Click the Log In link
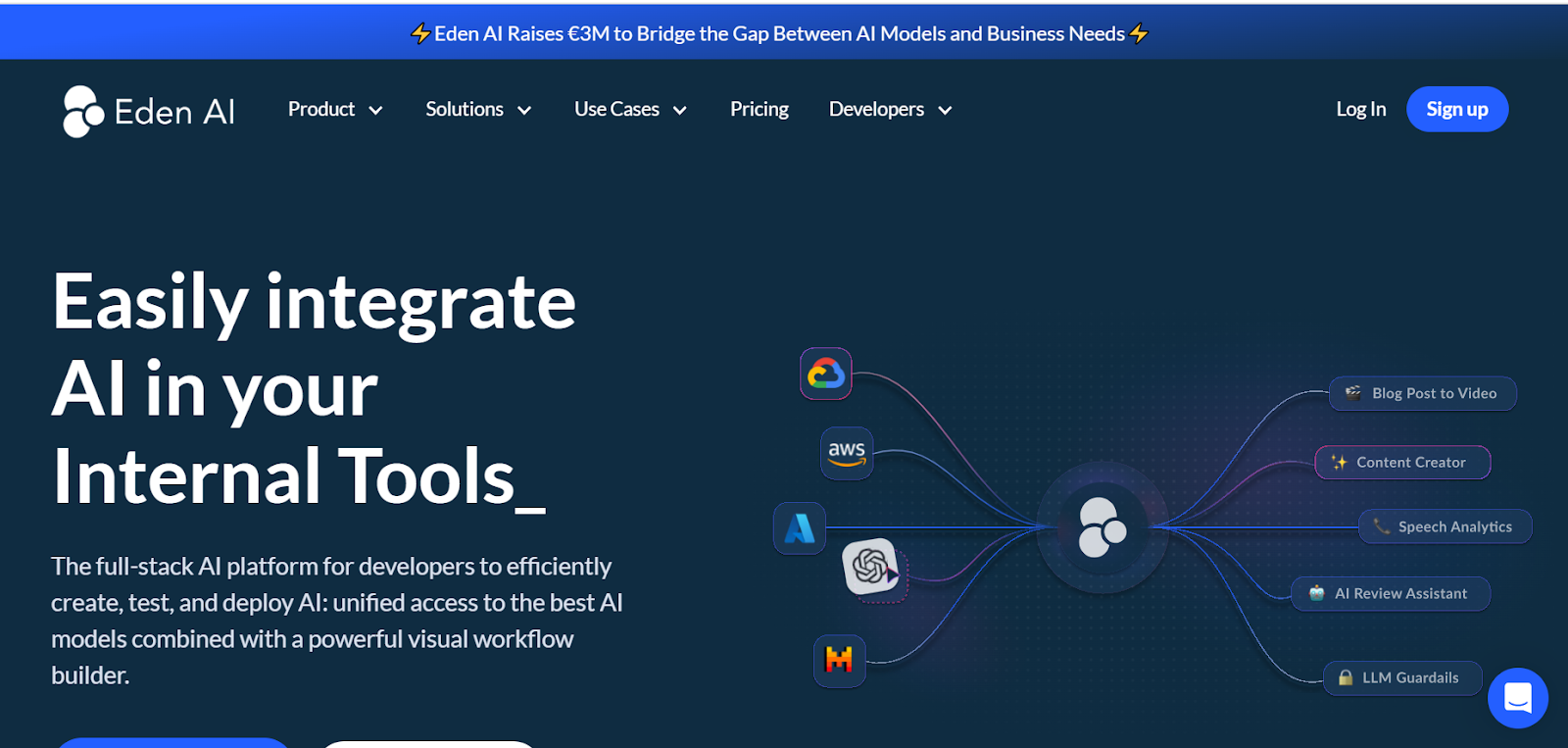1568x748 pixels. click(1361, 109)
